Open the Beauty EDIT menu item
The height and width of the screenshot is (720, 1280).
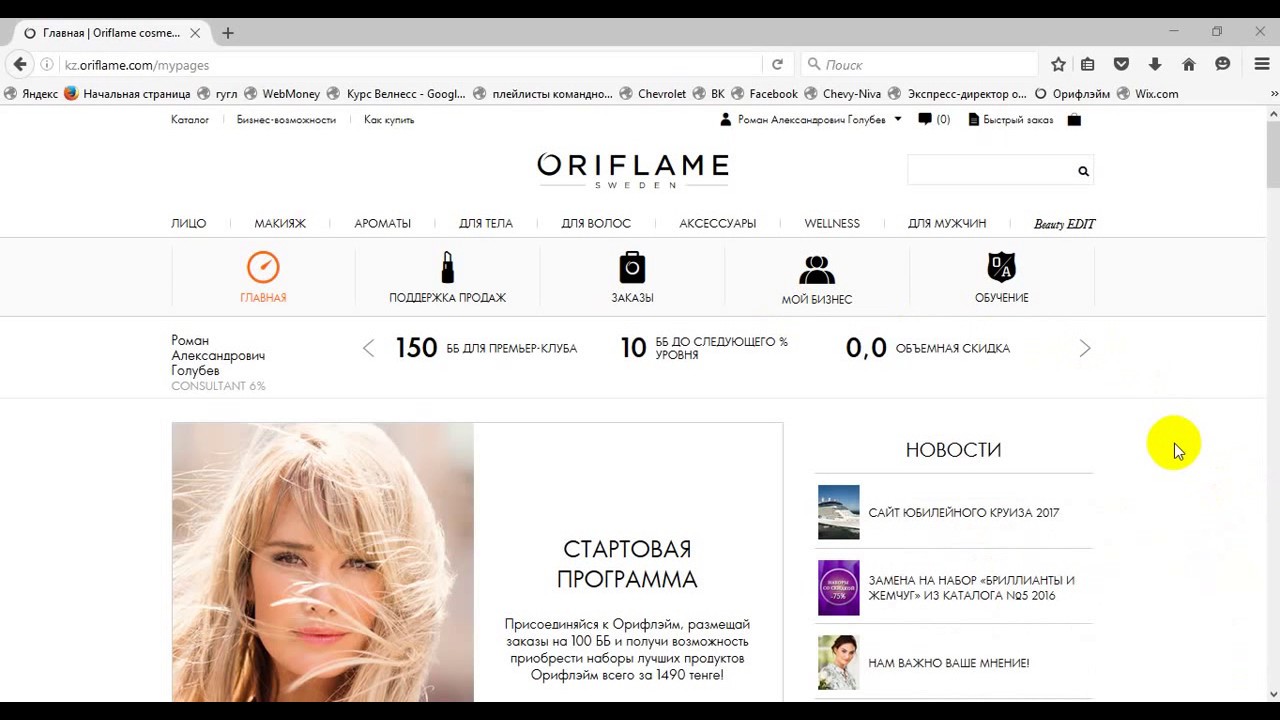click(x=1065, y=224)
